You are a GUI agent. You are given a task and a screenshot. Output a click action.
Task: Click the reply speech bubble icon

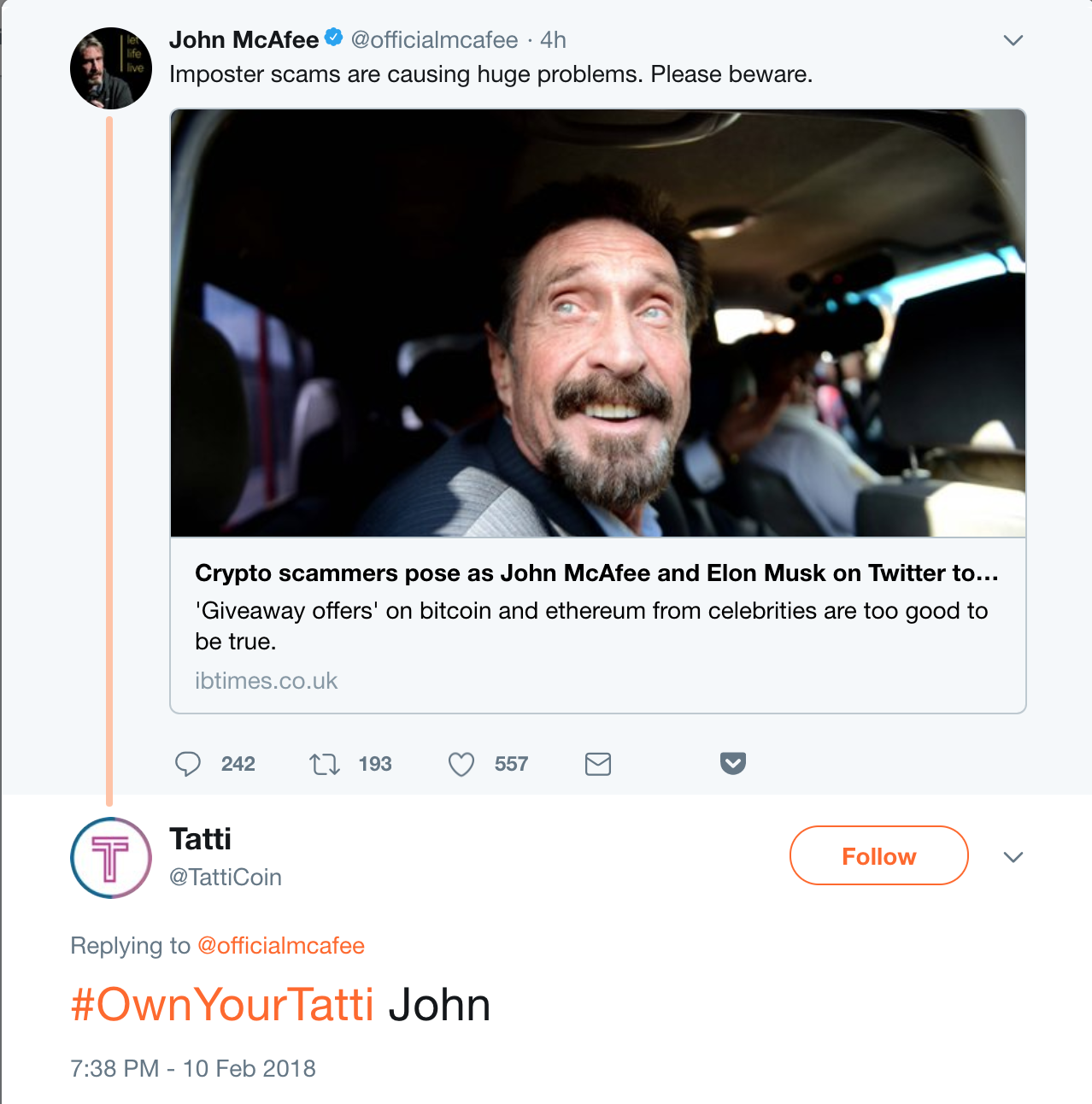[188, 763]
